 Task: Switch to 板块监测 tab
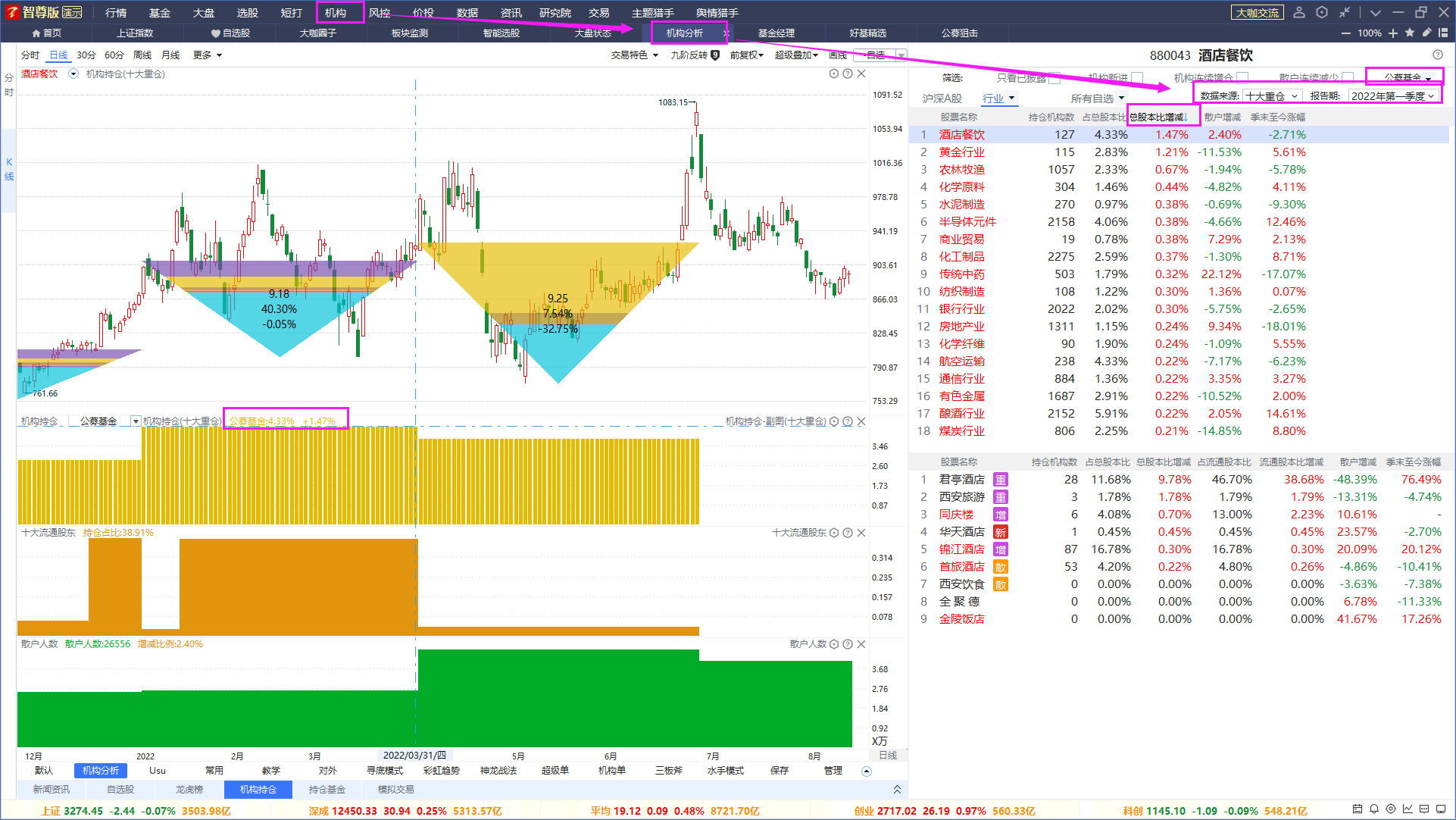click(410, 33)
